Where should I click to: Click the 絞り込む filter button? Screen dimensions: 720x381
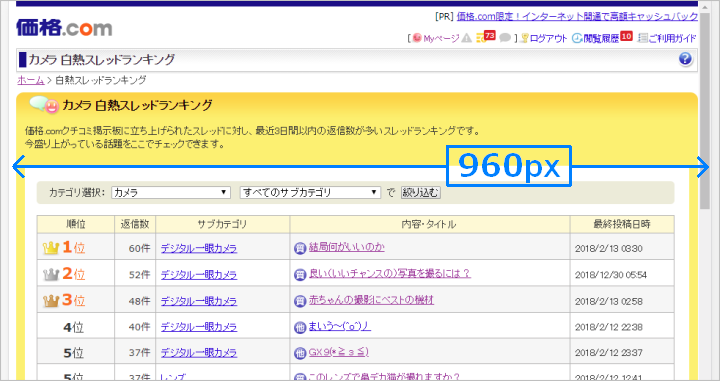(x=421, y=192)
